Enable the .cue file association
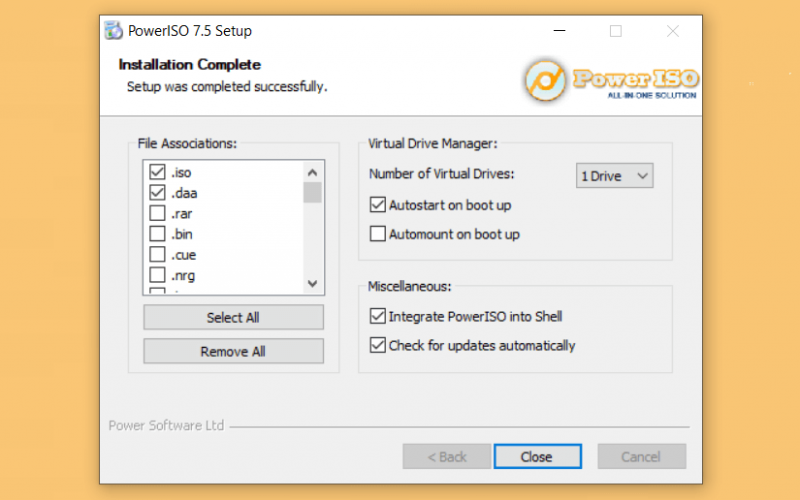Viewport: 800px width, 500px height. pos(157,254)
